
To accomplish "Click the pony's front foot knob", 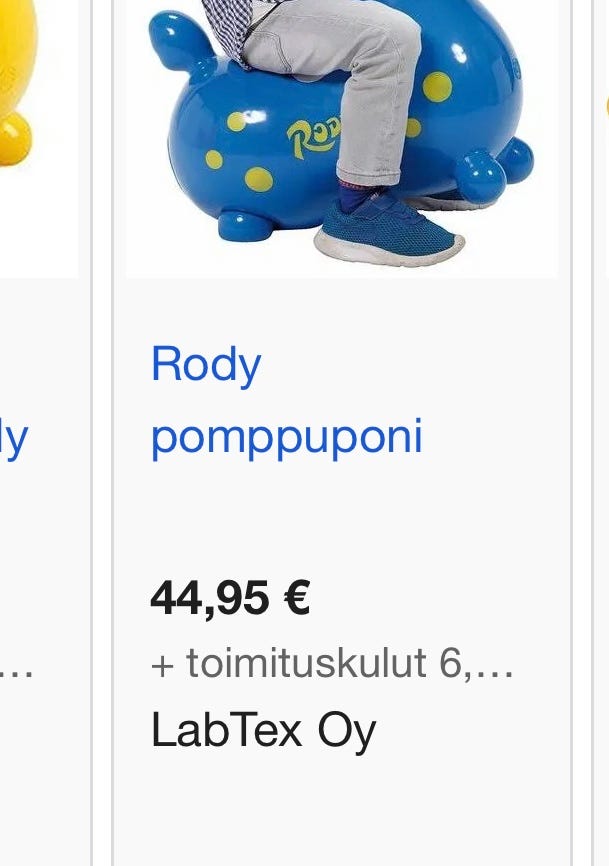I will (x=243, y=225).
